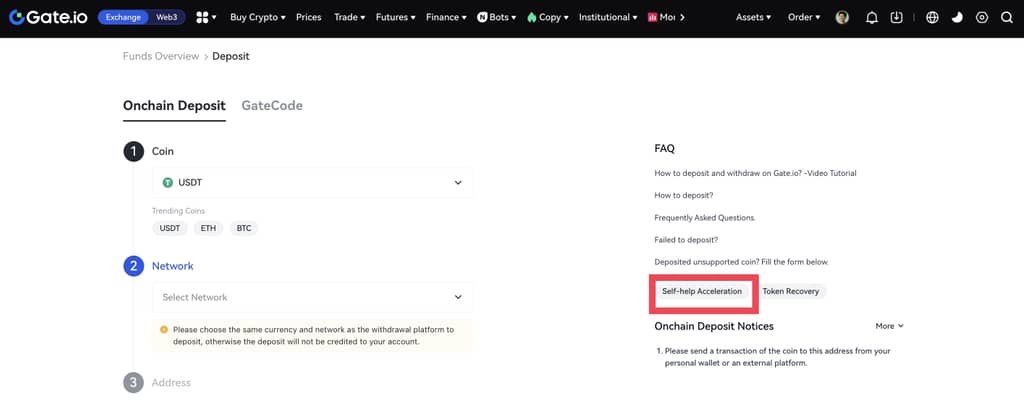Expand the USDT coin dropdown
This screenshot has width=1024, height=404.
point(312,183)
